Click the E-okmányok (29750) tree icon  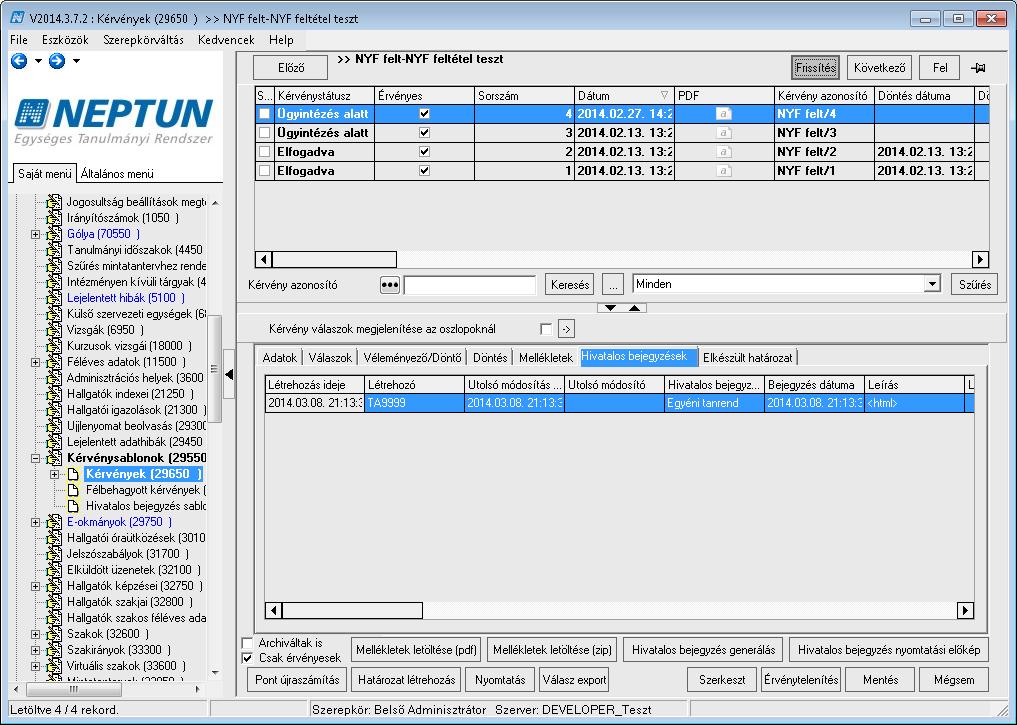pyautogui.click(x=54, y=522)
